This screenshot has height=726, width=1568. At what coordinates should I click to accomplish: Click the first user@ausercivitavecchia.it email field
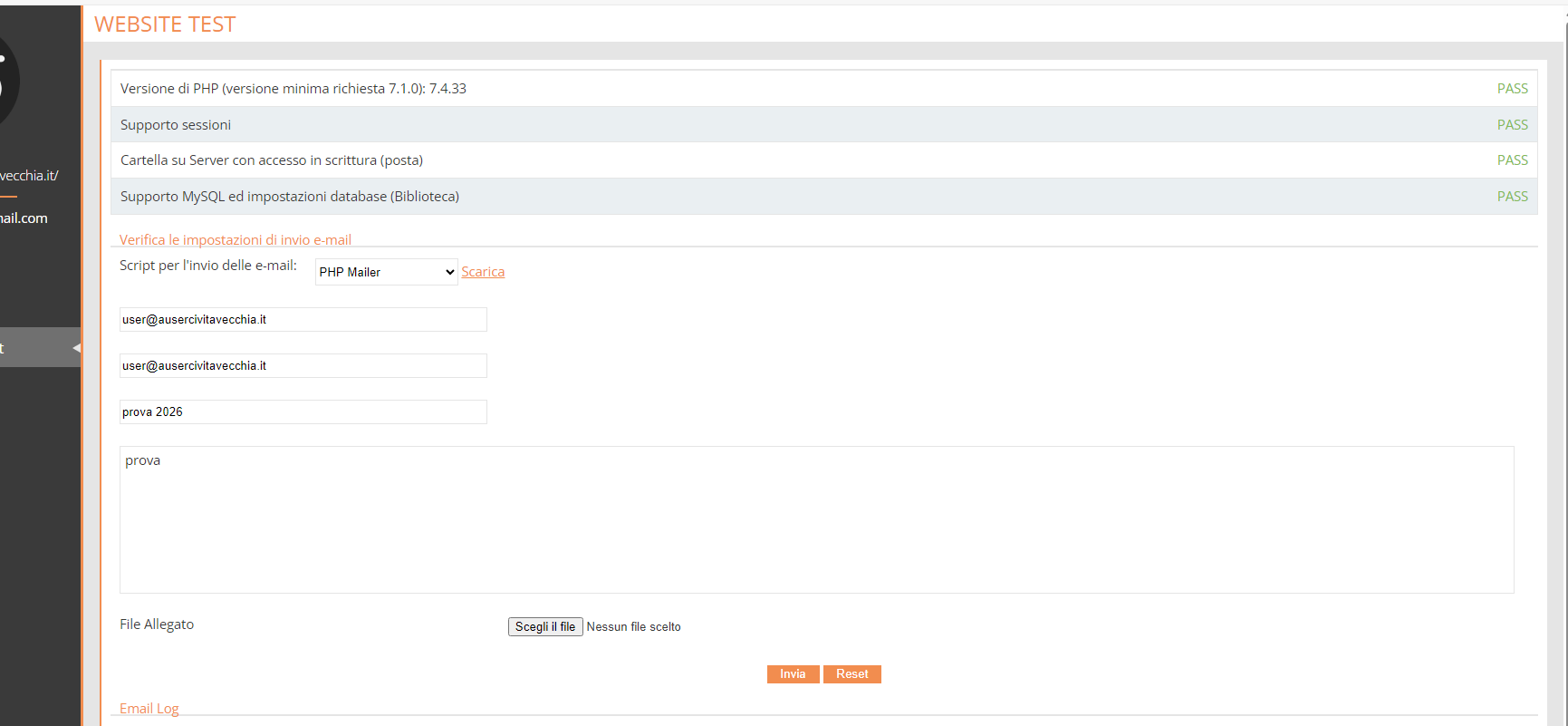tap(303, 320)
